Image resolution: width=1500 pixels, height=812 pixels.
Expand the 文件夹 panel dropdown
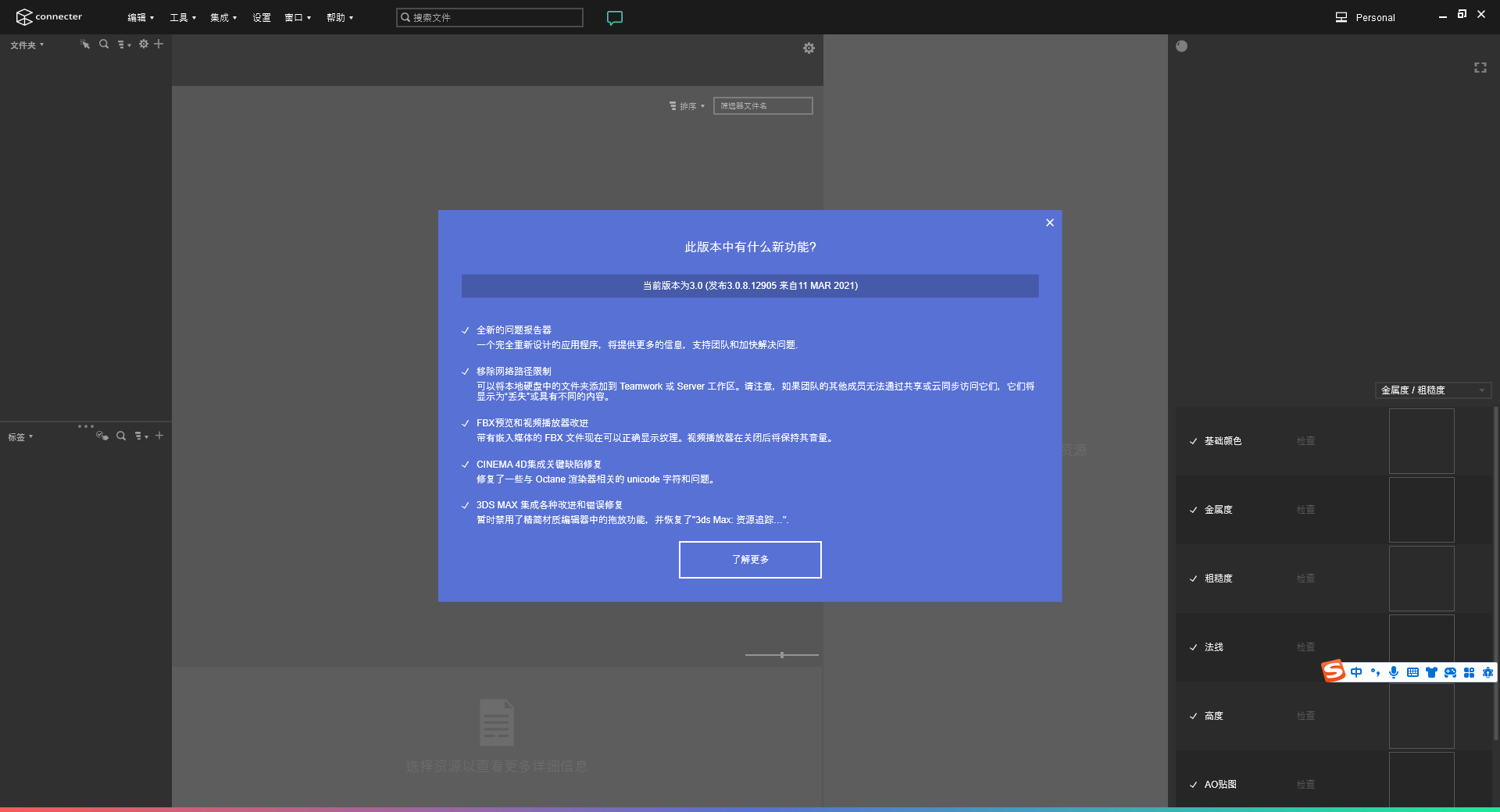(27, 45)
